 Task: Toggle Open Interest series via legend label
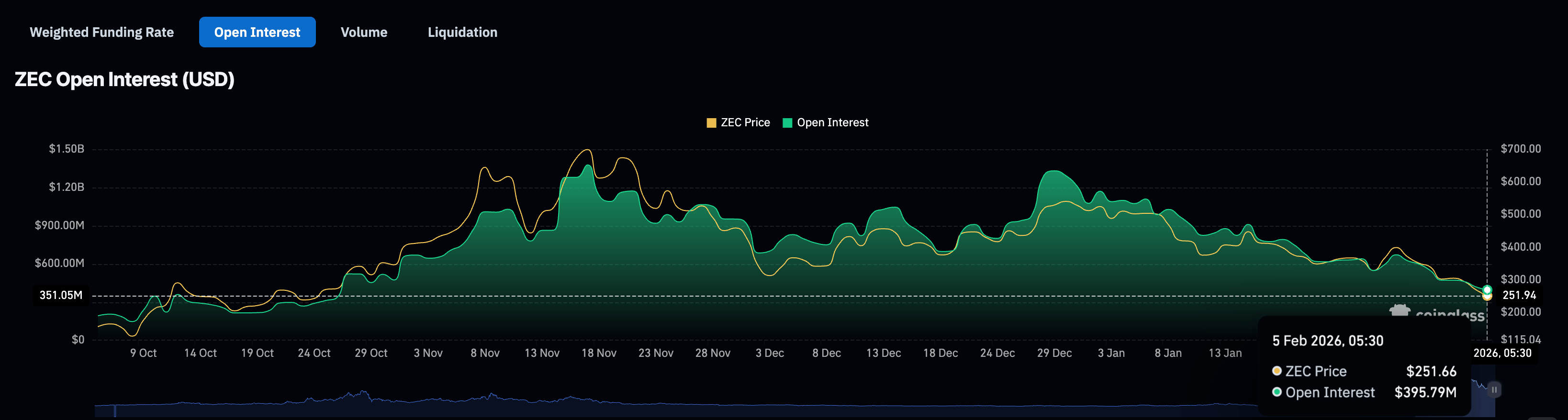click(x=832, y=123)
